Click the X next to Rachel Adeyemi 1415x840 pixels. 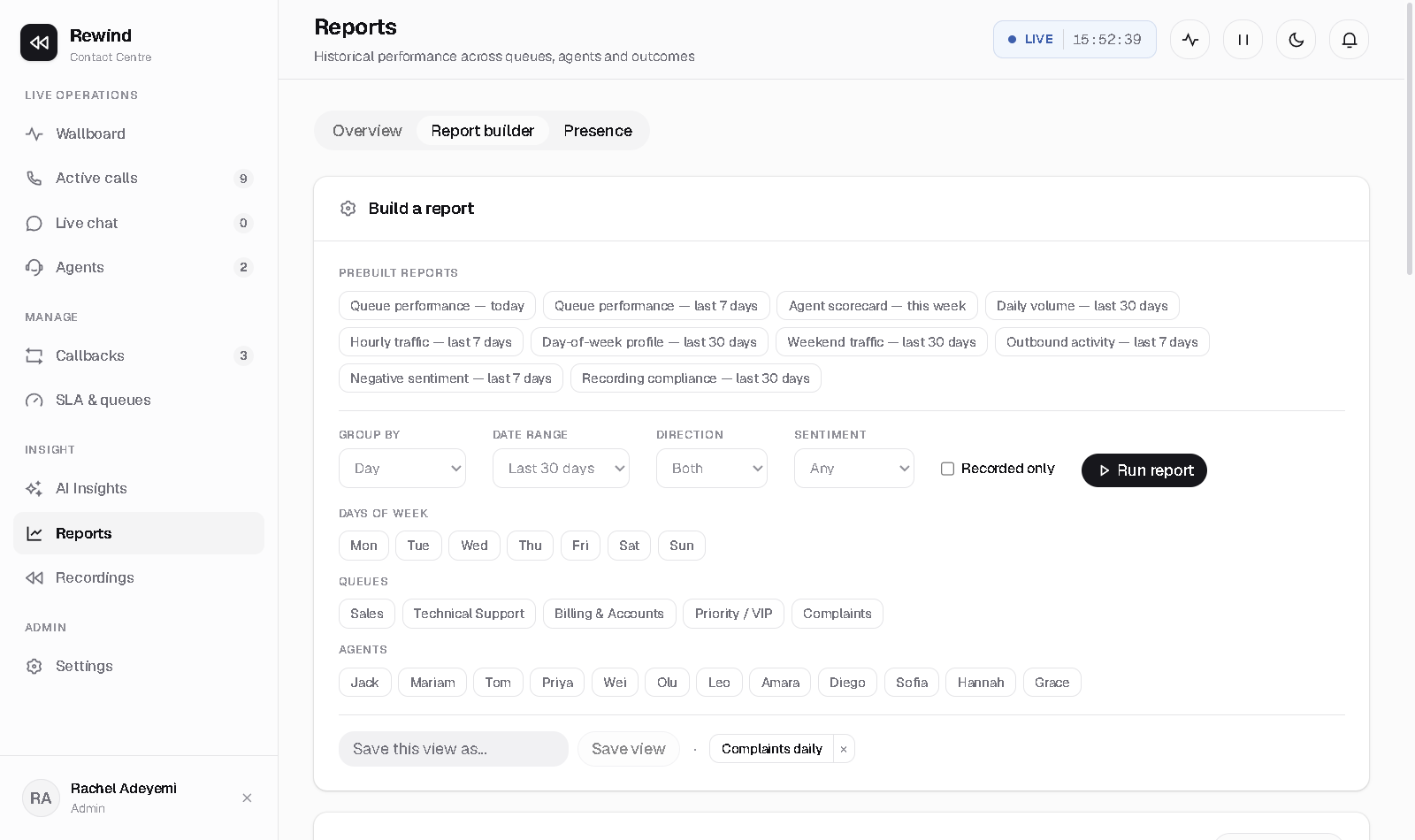pos(247,798)
